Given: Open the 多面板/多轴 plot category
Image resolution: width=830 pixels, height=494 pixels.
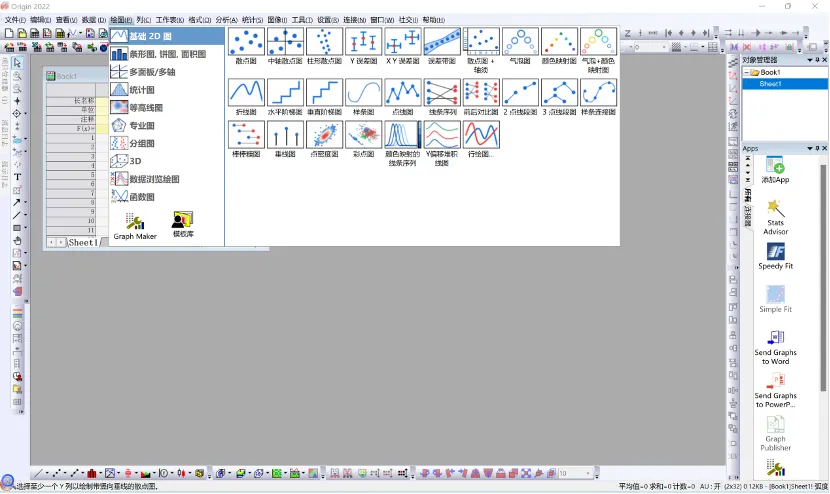Looking at the screenshot, I should [x=167, y=71].
